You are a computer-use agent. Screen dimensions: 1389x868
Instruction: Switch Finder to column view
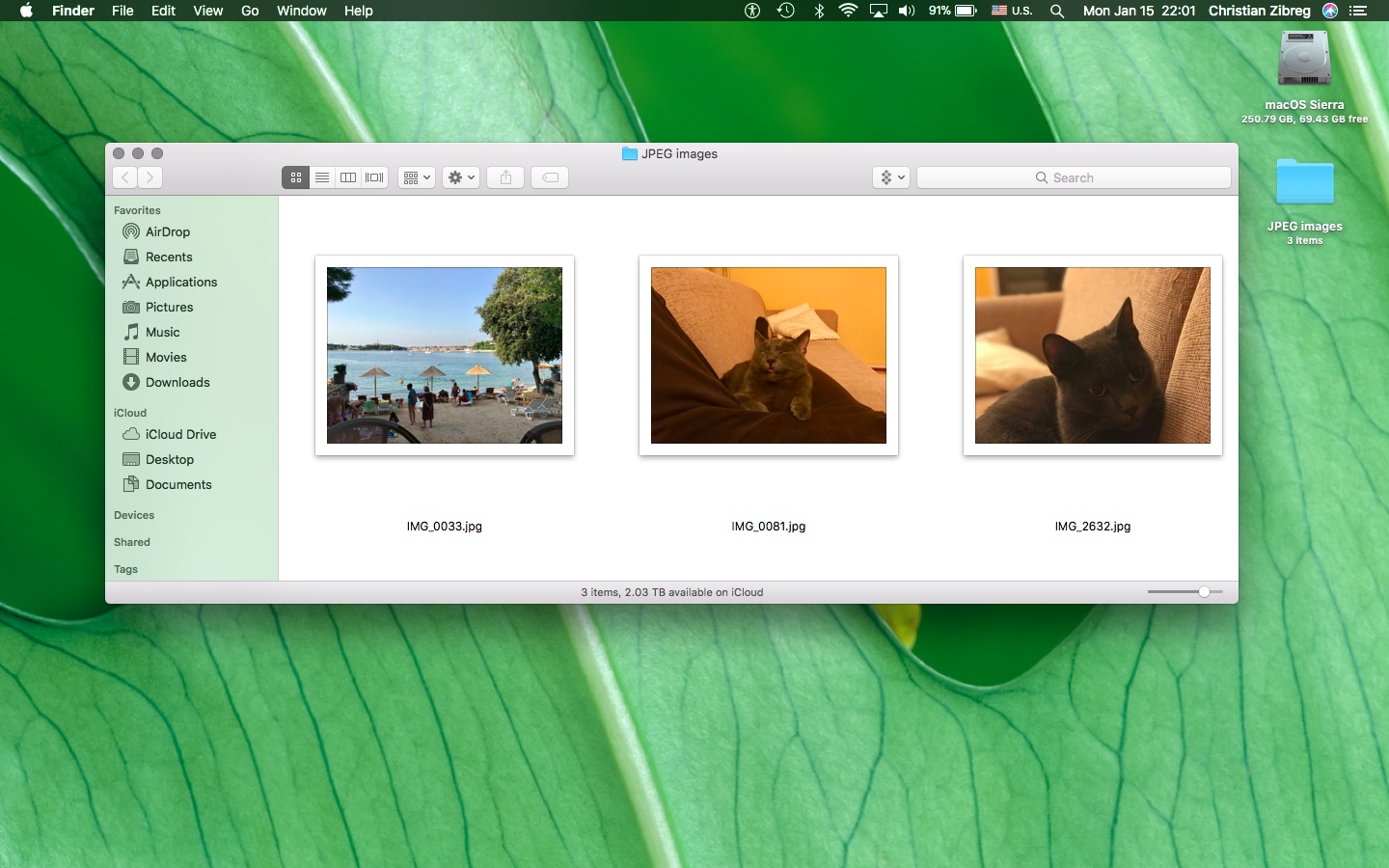tap(348, 177)
